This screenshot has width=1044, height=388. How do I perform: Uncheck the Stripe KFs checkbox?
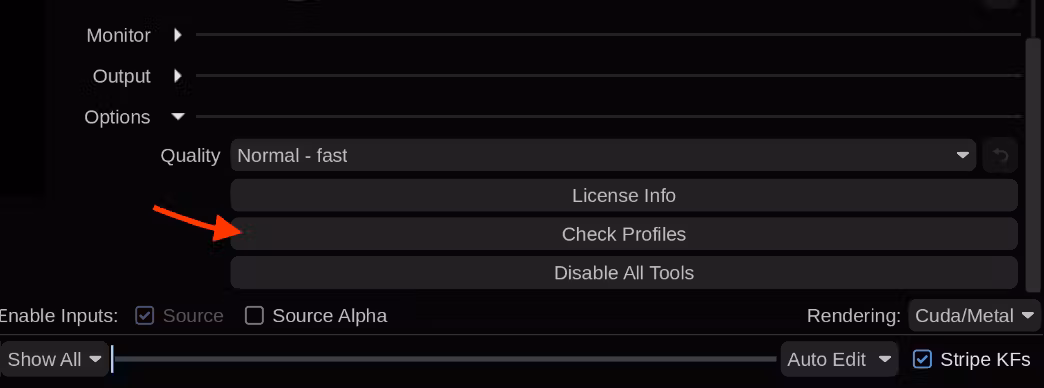coord(922,359)
